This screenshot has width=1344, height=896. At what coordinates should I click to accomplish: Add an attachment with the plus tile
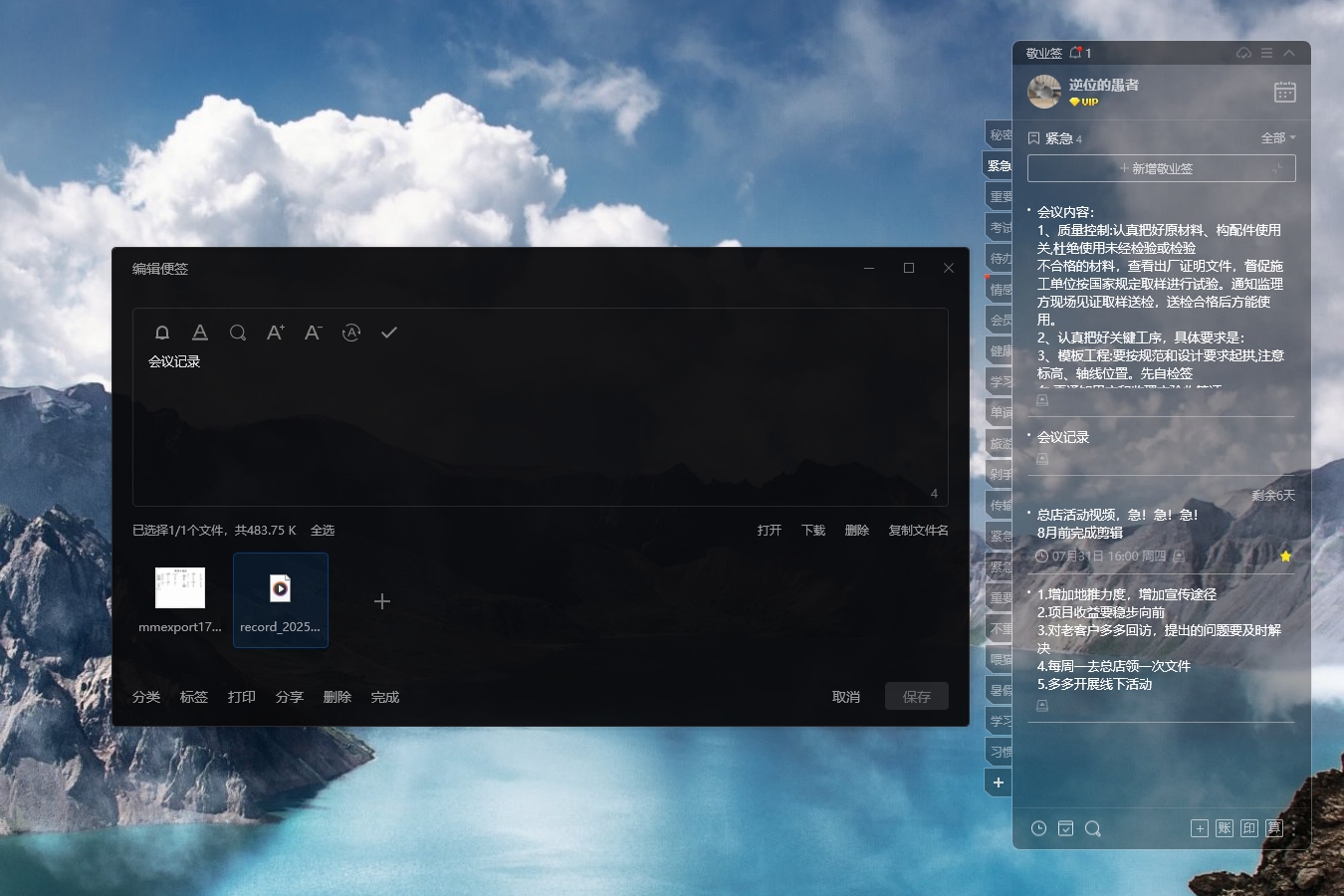(382, 601)
